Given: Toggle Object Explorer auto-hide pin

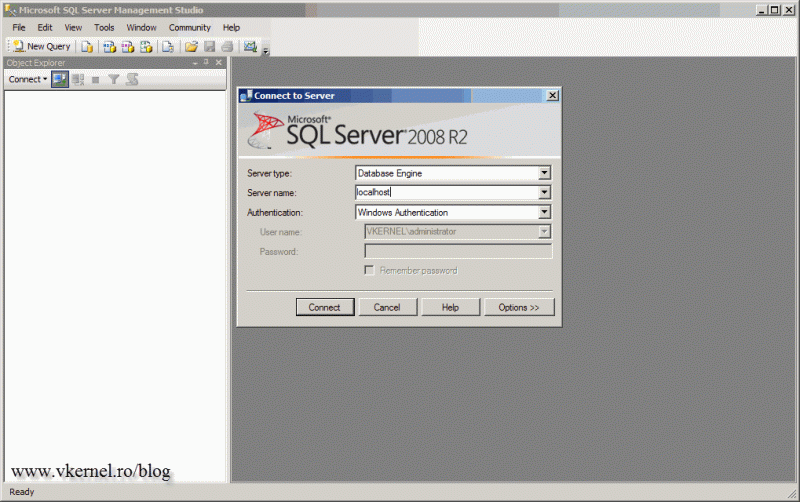Looking at the screenshot, I should (x=206, y=62).
